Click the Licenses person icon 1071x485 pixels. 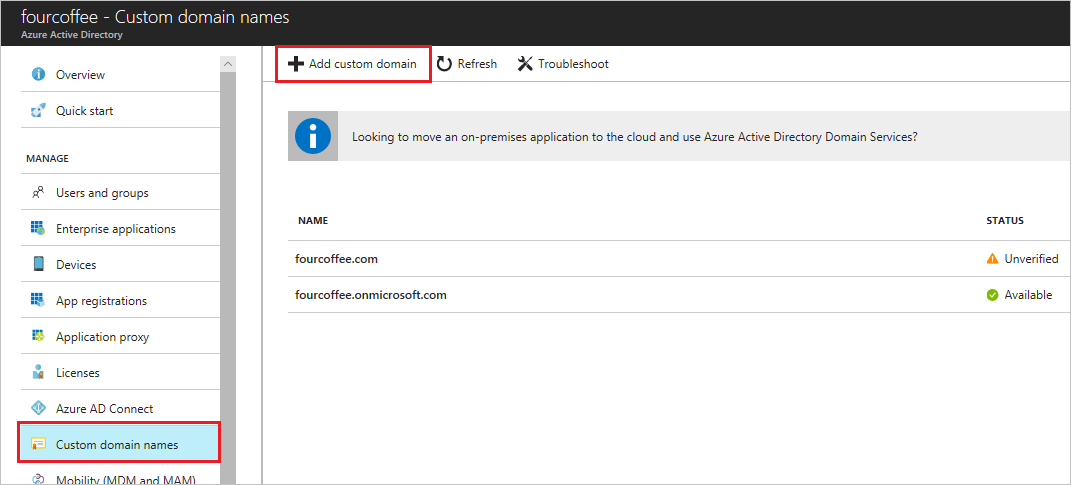coord(39,372)
